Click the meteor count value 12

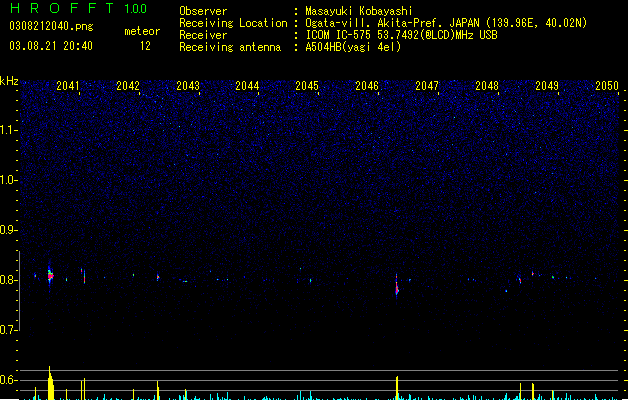click(x=145, y=46)
